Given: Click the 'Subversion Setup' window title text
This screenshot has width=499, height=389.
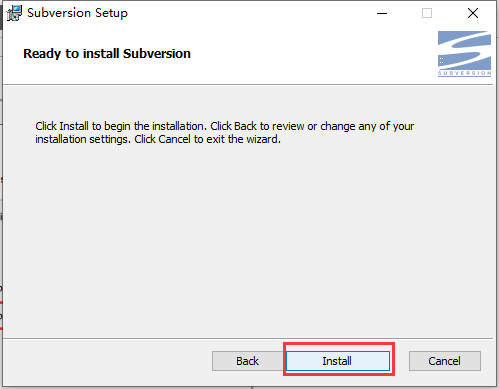Looking at the screenshot, I should (x=77, y=13).
